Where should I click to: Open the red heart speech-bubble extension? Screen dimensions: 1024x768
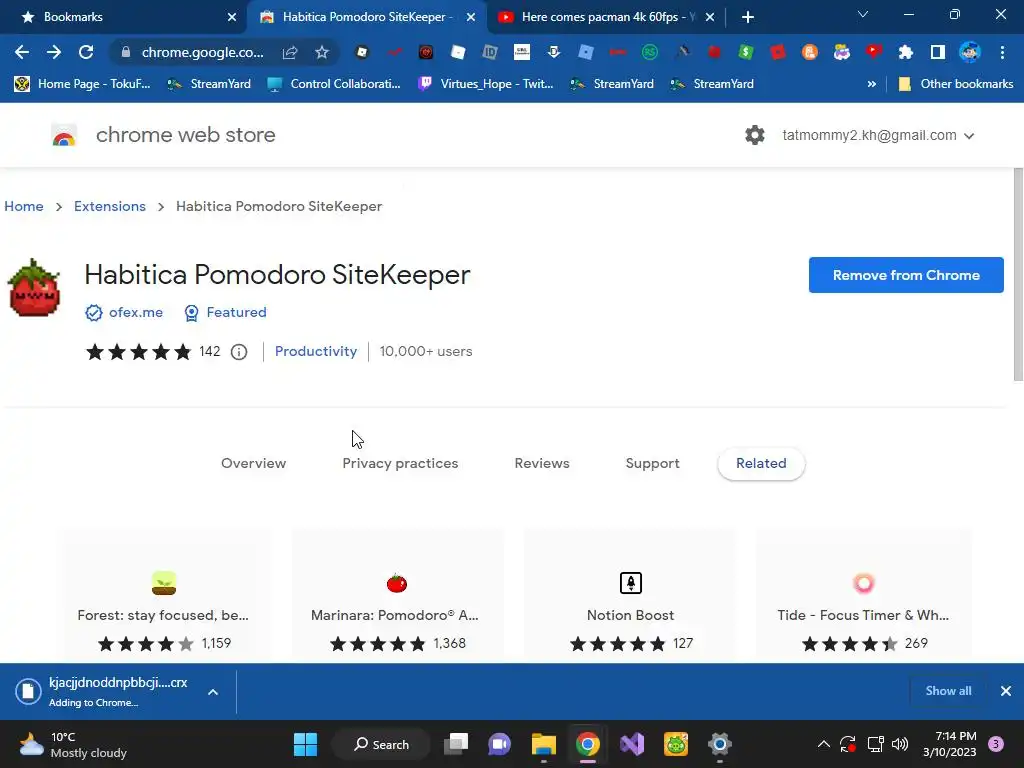point(874,52)
